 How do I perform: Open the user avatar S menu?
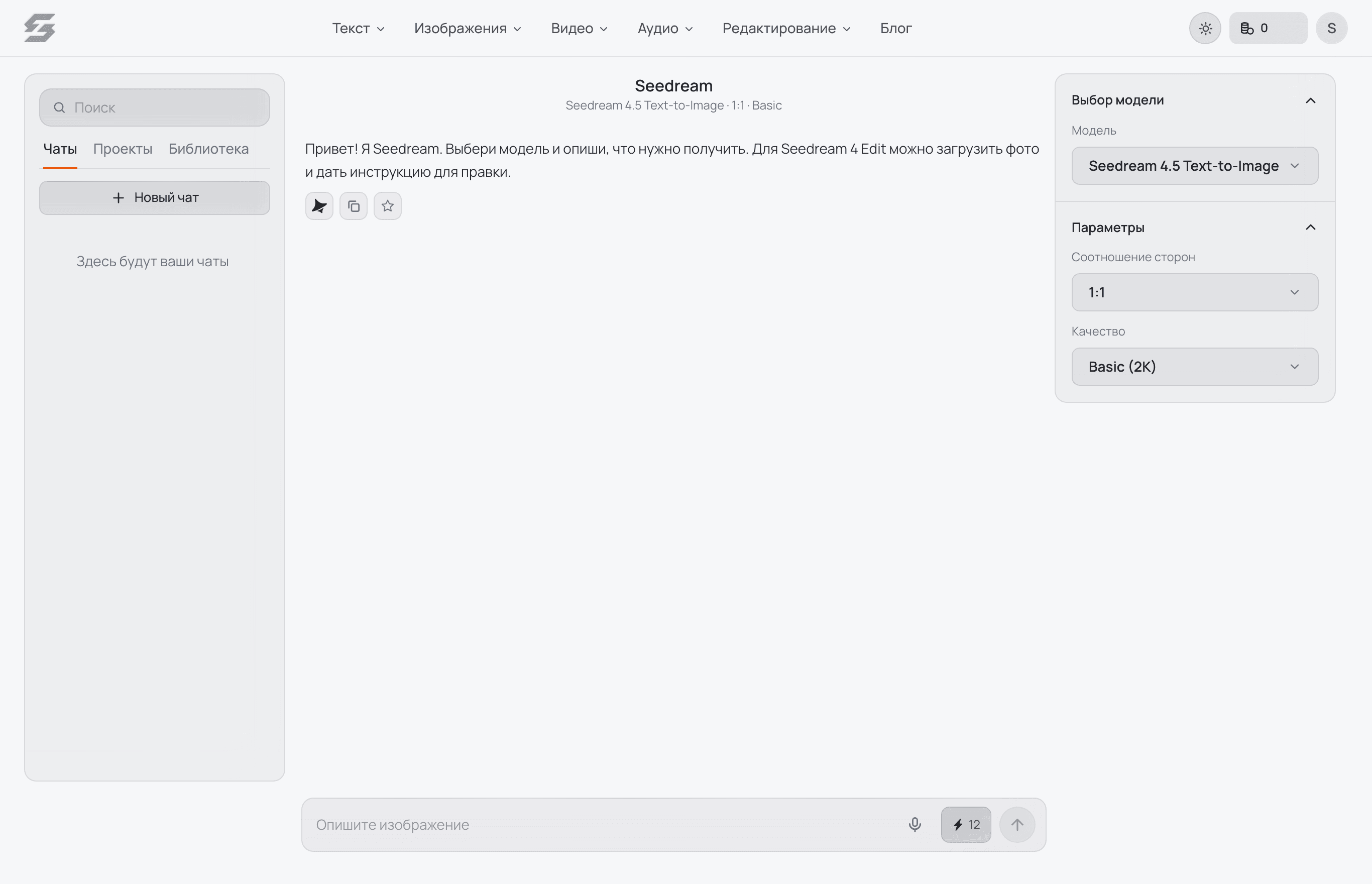[1331, 28]
